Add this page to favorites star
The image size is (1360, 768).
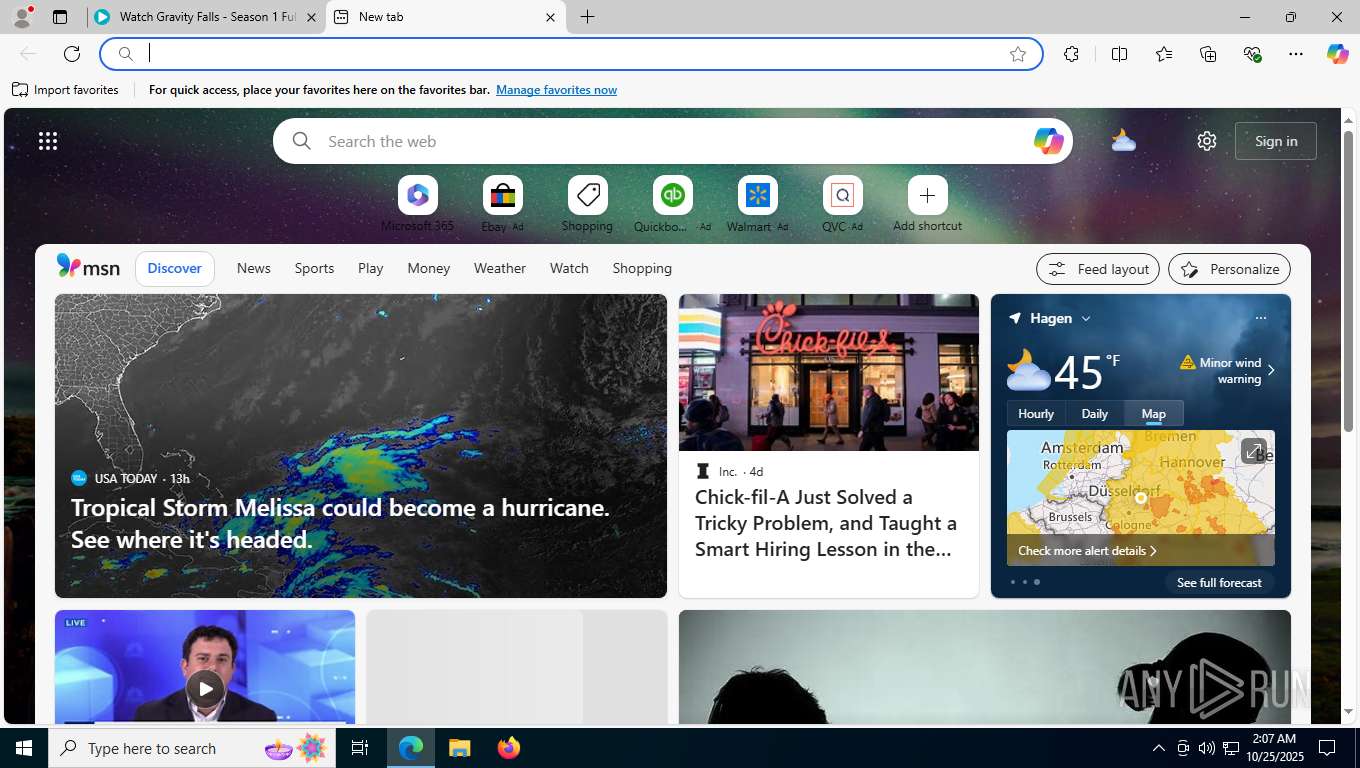tap(1018, 54)
